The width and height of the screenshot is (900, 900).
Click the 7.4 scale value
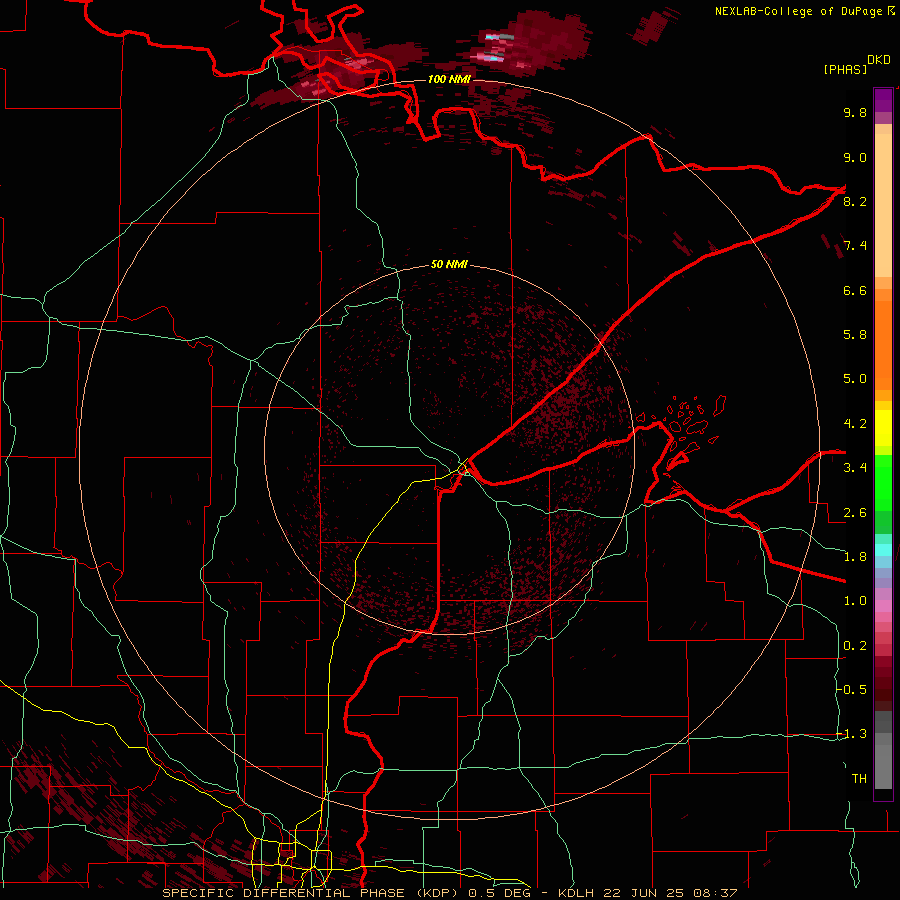pos(855,246)
